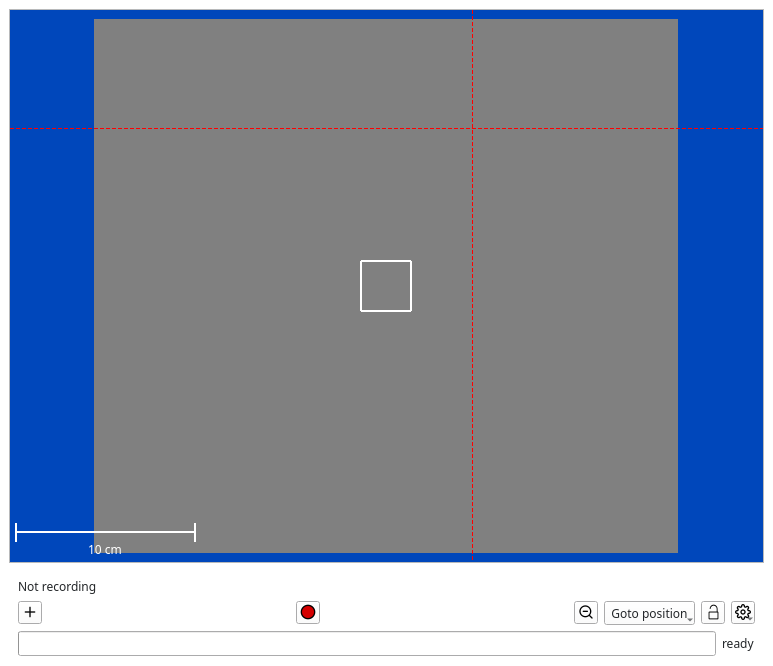
Task: Toggle the position lock icon
Action: coord(713,612)
